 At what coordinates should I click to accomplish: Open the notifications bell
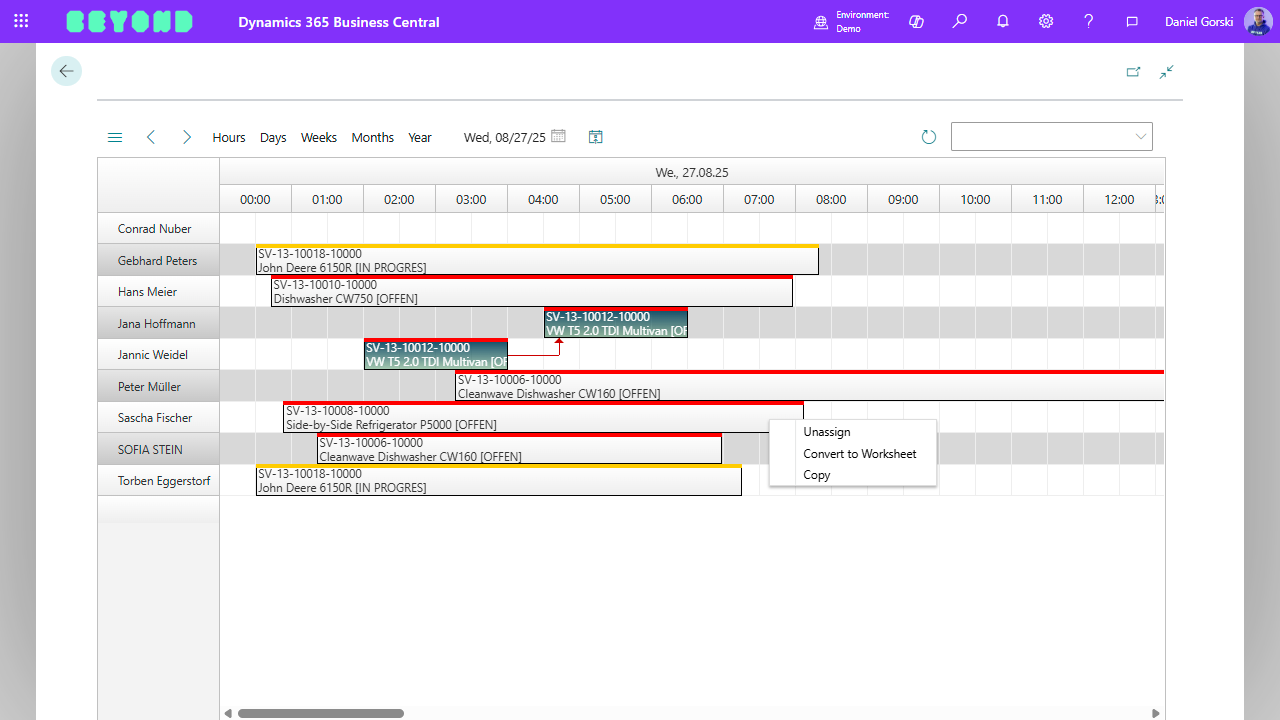pos(1002,21)
